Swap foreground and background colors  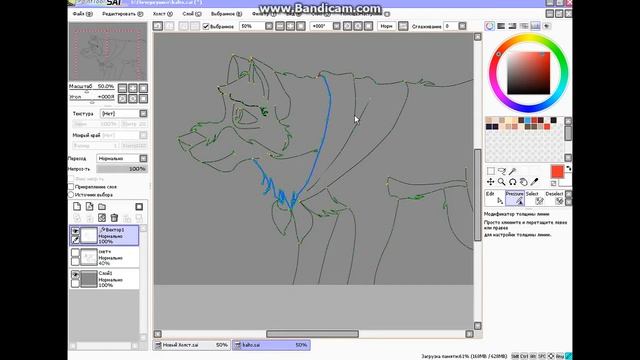(x=568, y=168)
